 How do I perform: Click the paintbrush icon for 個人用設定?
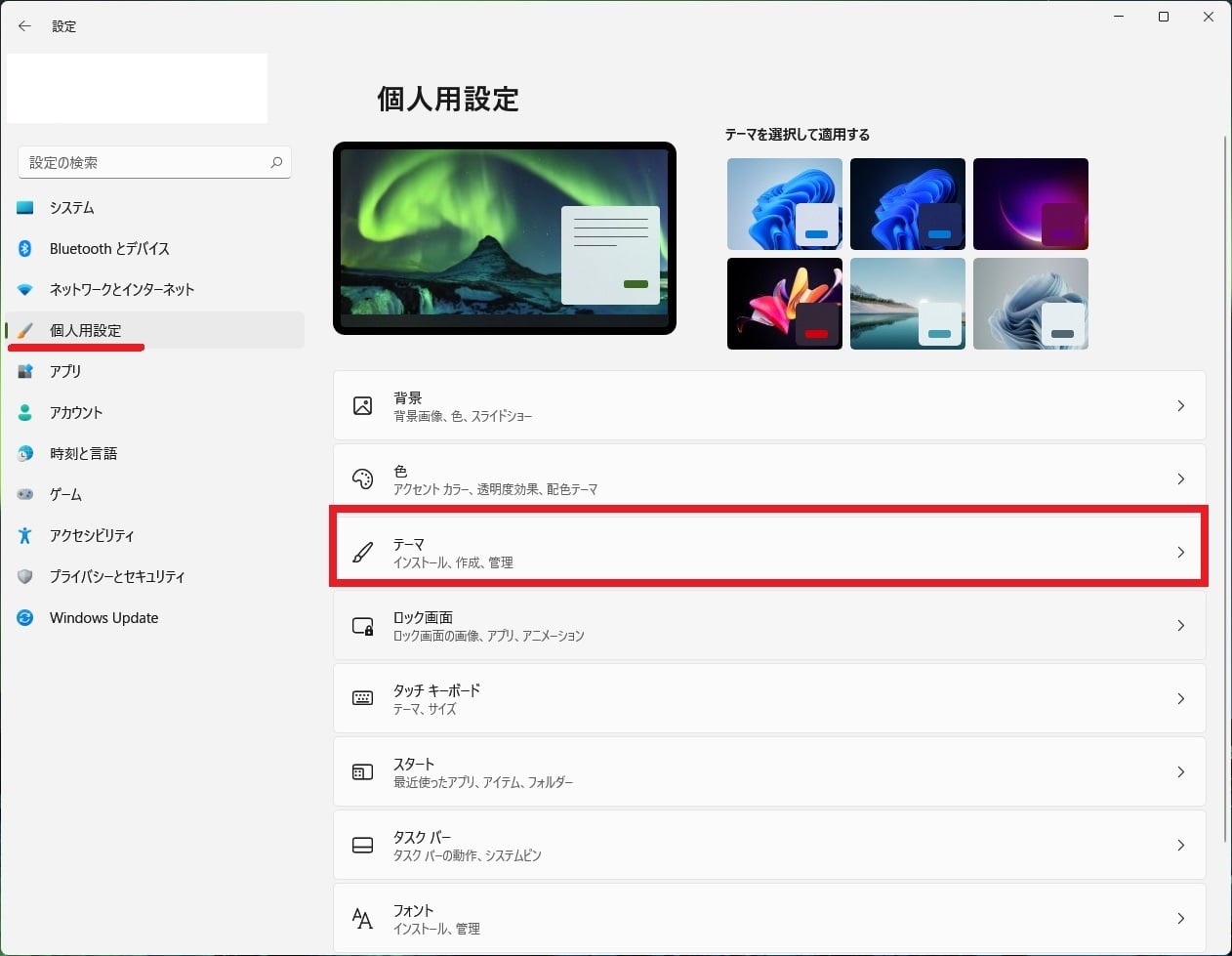25,331
